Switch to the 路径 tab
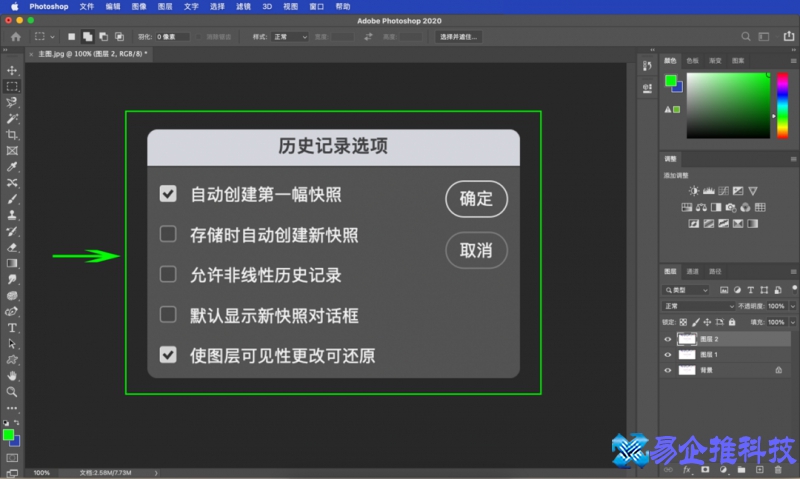 (x=715, y=271)
